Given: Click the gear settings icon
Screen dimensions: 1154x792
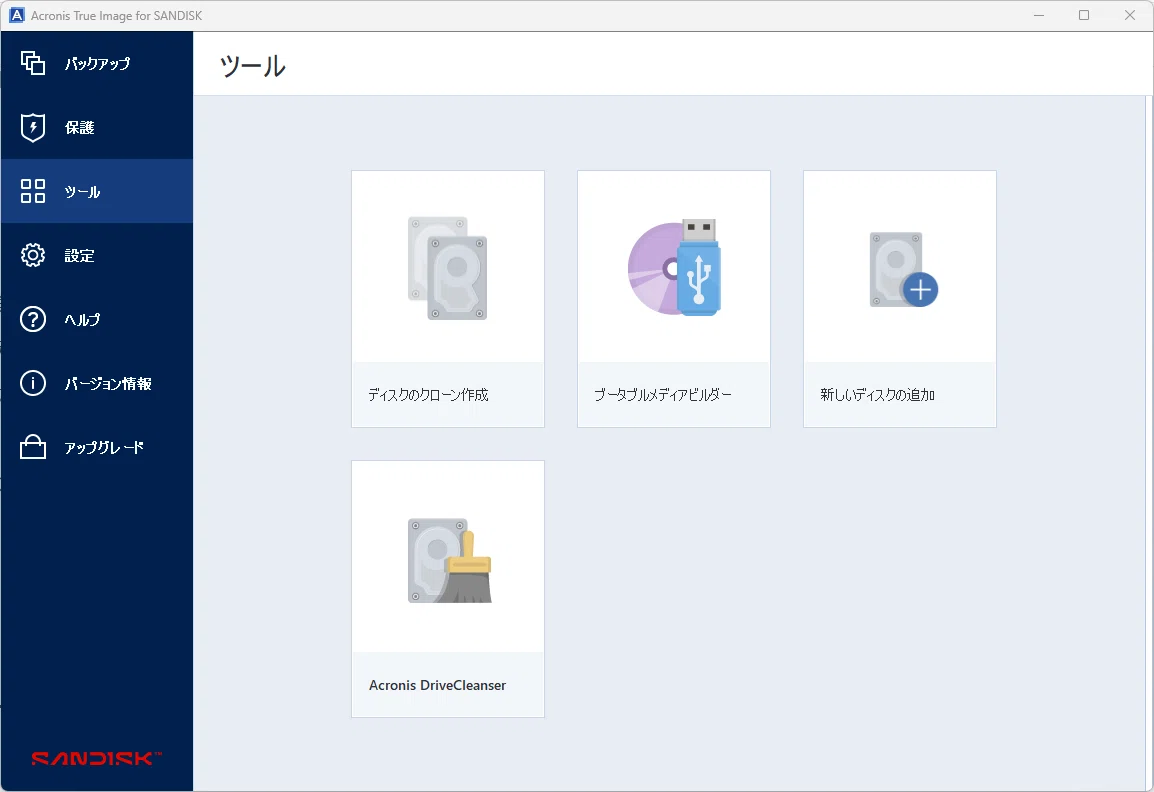Looking at the screenshot, I should 32,255.
